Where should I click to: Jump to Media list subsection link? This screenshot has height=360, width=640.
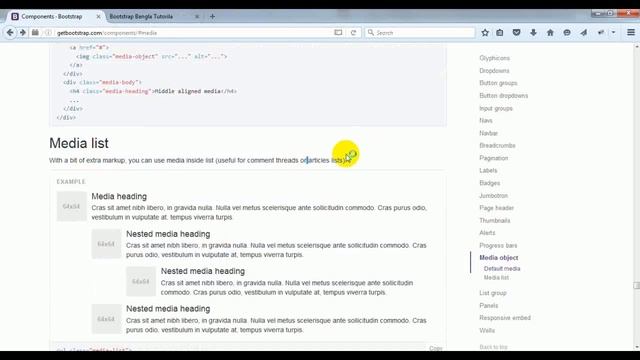pyautogui.click(x=496, y=278)
